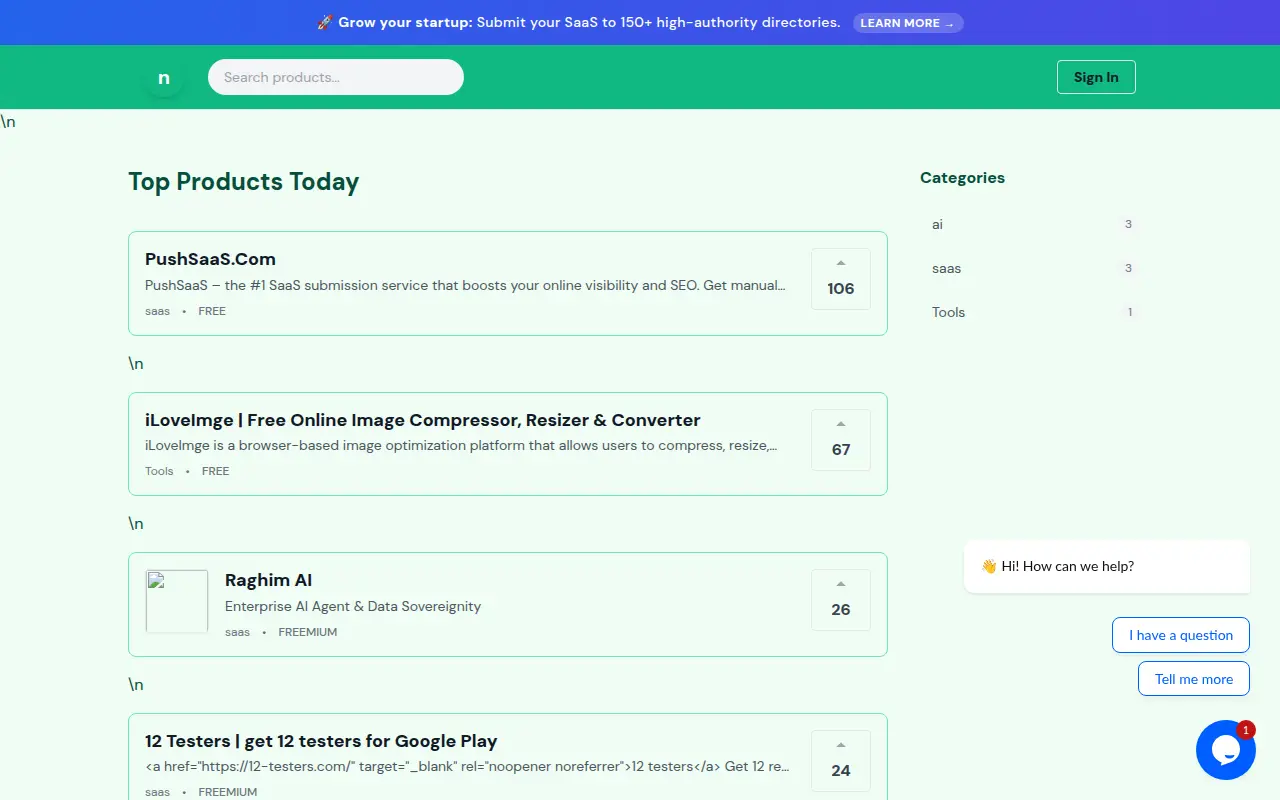The image size is (1280, 800).
Task: Click the Learn More banner button
Action: (x=908, y=23)
